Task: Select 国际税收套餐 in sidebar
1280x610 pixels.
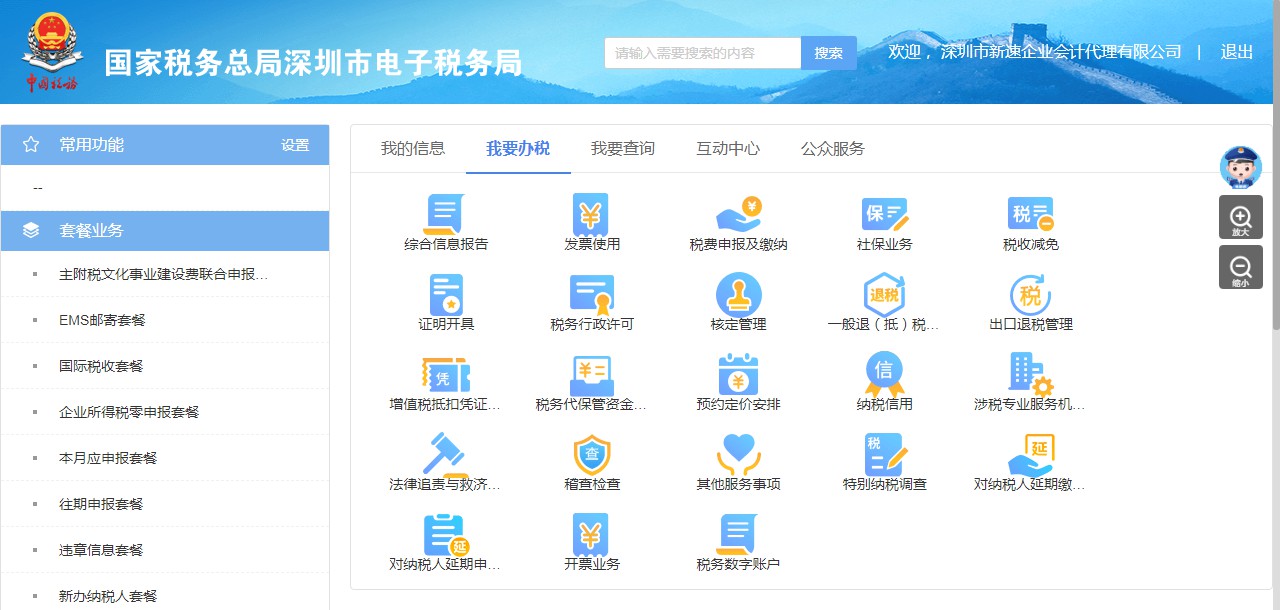Action: [101, 366]
